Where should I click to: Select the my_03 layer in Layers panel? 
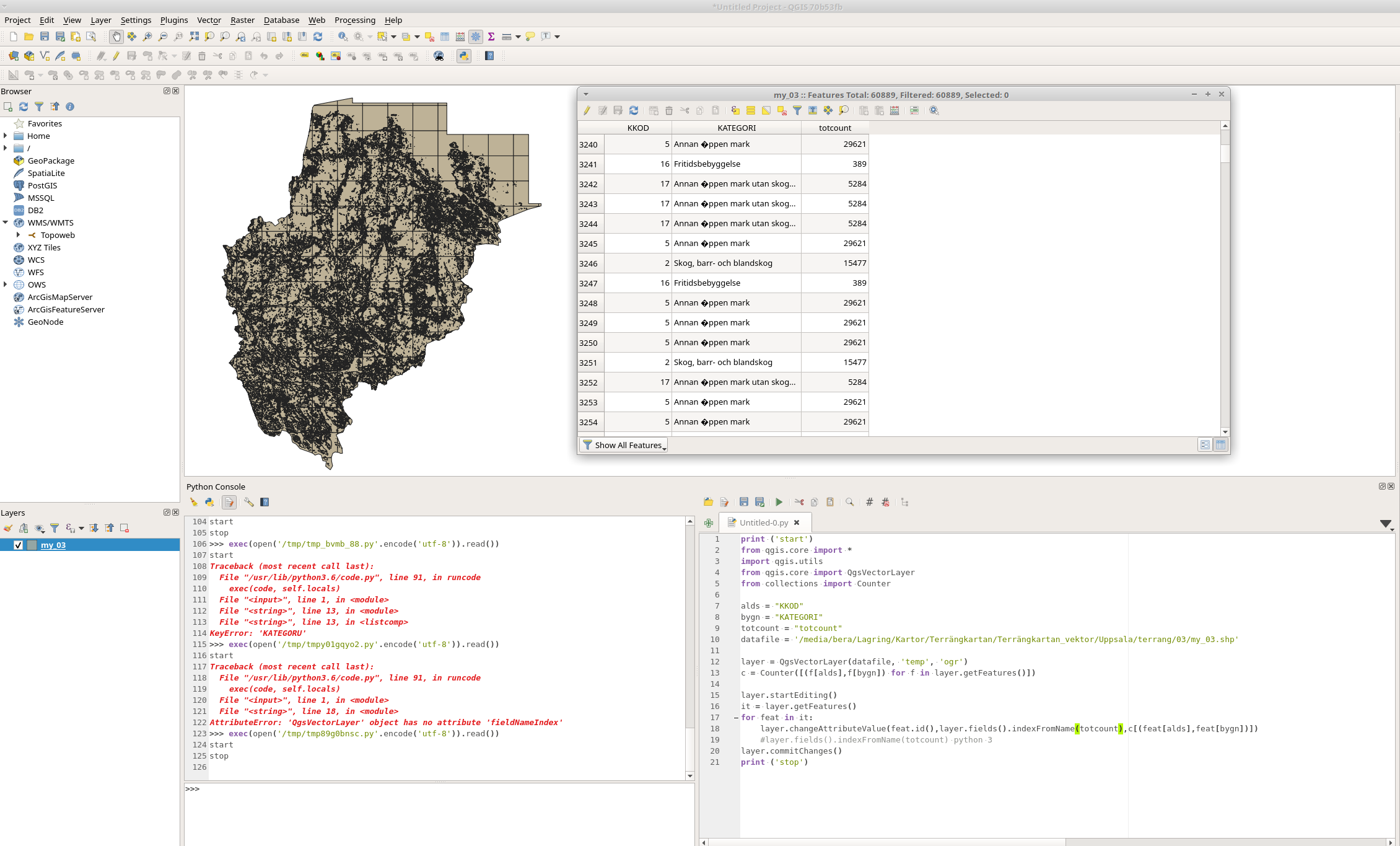(53, 545)
